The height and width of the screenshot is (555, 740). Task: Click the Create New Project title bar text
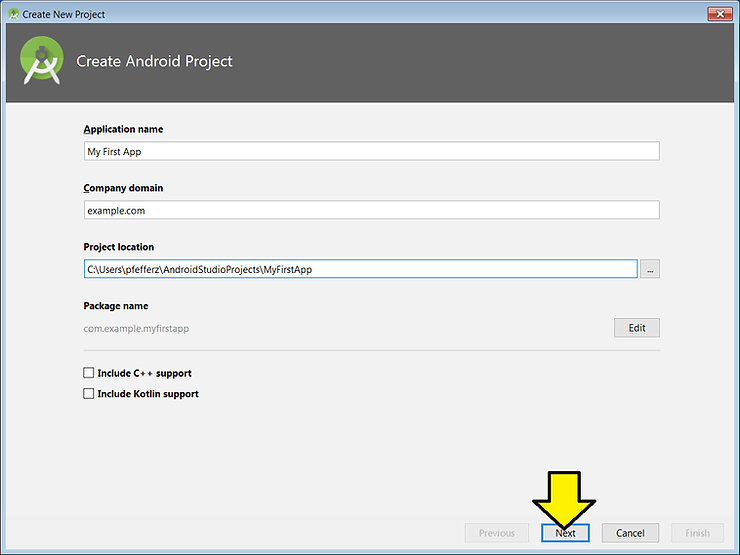coord(64,15)
